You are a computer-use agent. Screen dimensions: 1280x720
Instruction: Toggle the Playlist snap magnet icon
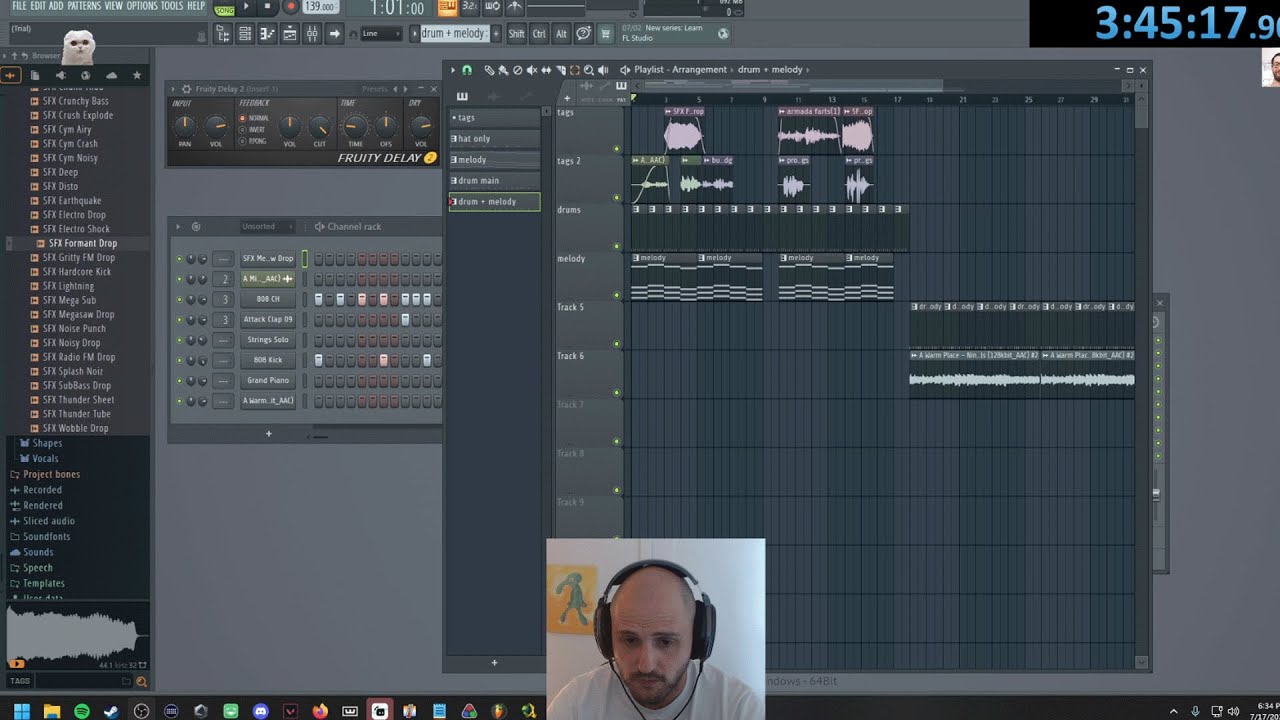pos(467,70)
